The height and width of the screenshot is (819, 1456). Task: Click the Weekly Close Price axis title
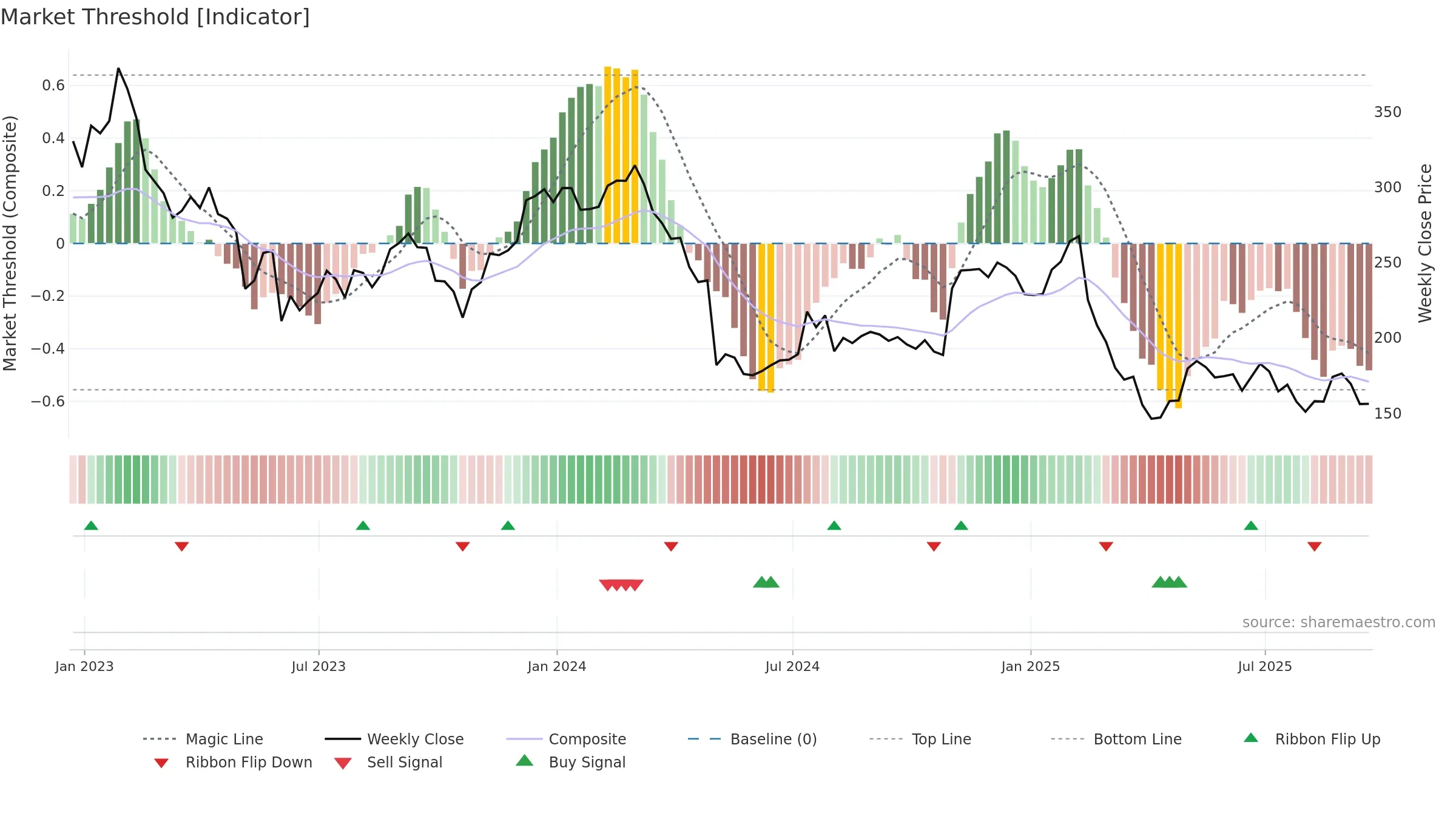pyautogui.click(x=1425, y=243)
